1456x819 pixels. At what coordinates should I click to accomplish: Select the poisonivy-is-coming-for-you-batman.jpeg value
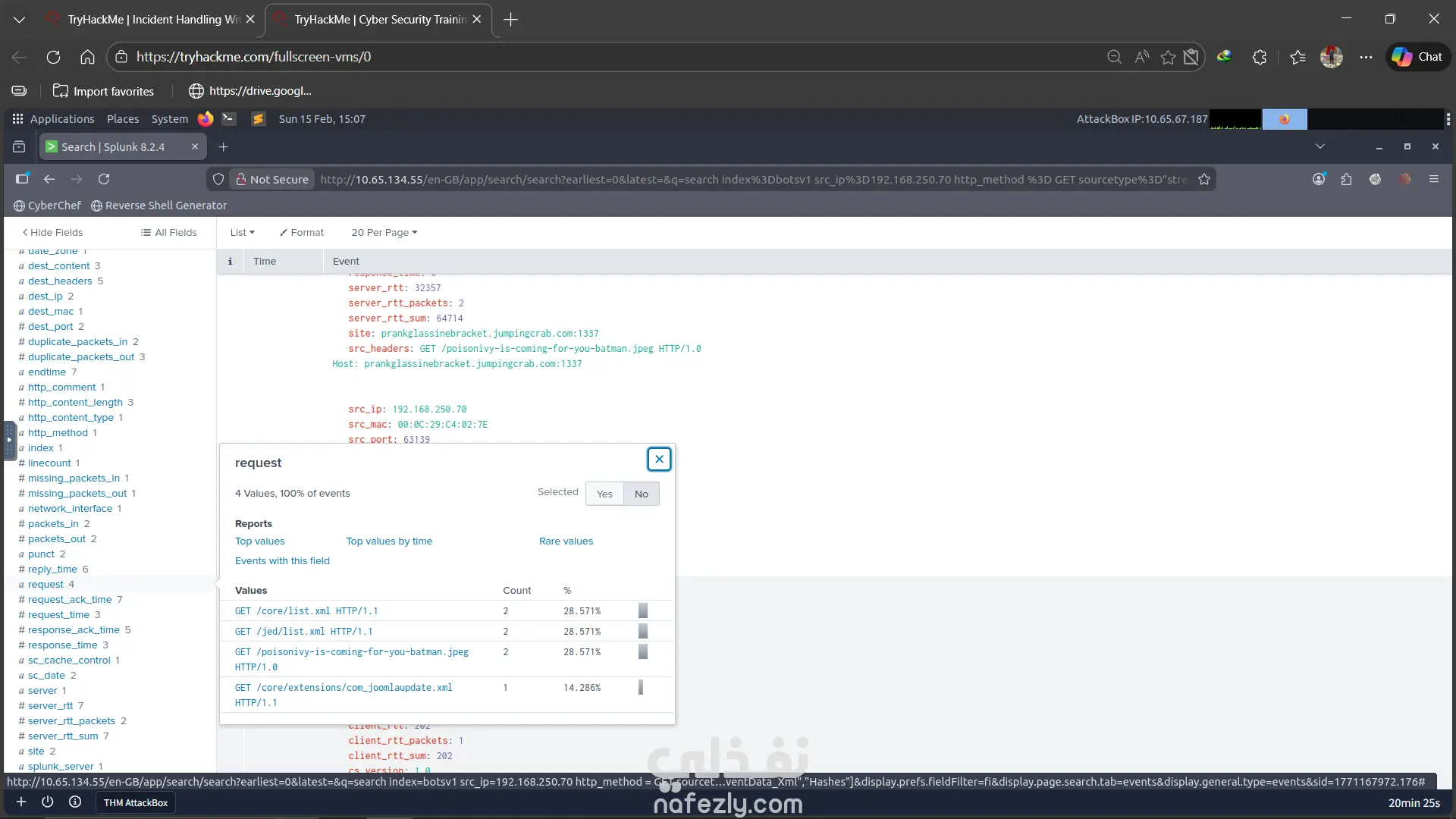point(352,652)
